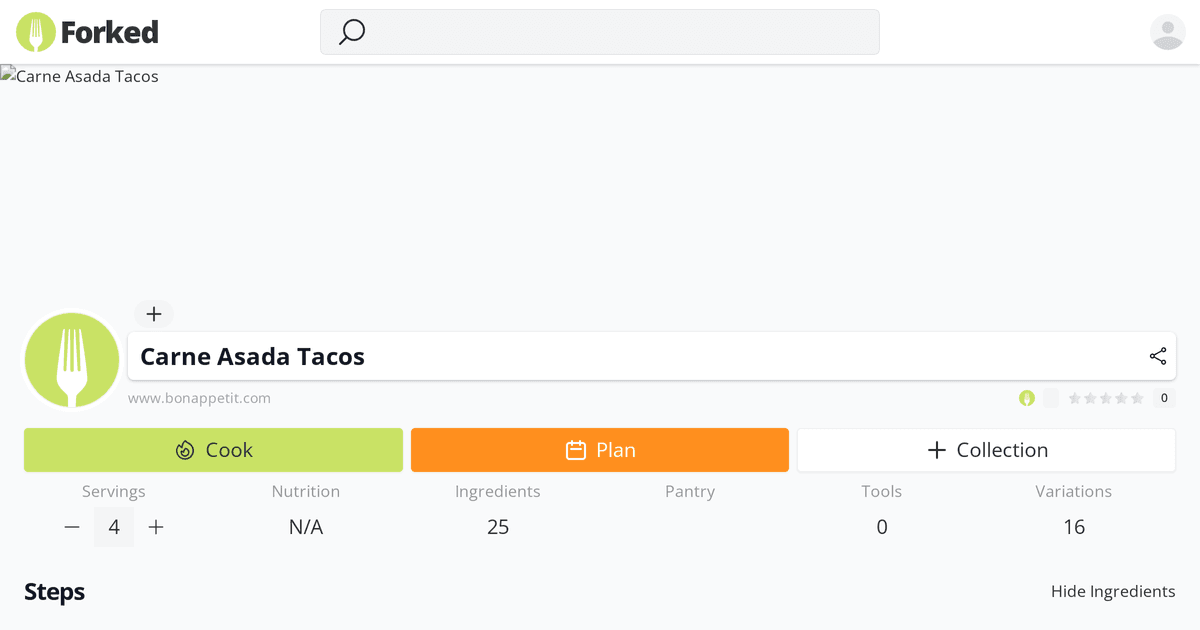Open the www.bonappetit.com source link
1200x630 pixels.
pos(199,398)
